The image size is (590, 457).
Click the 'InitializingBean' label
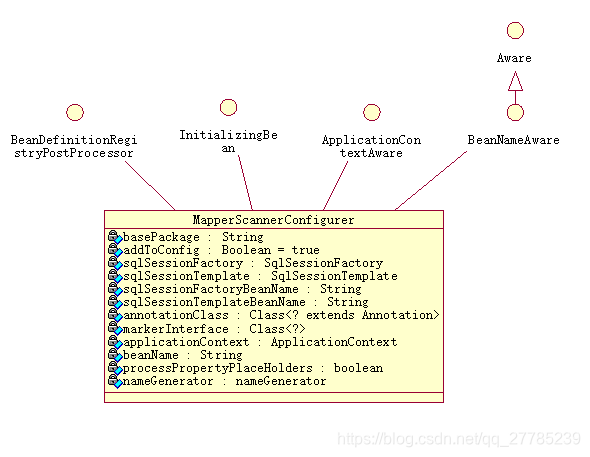pyautogui.click(x=228, y=141)
